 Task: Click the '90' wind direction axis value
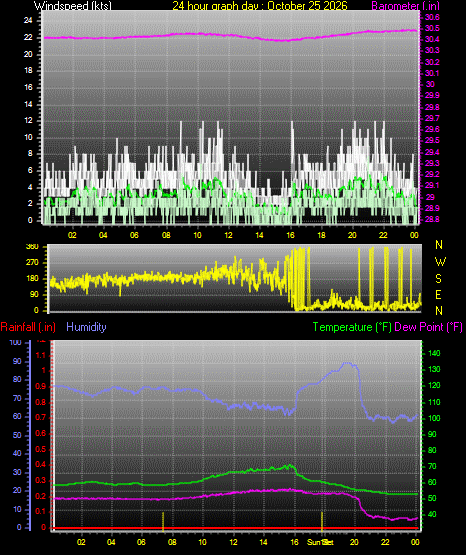coord(34,294)
